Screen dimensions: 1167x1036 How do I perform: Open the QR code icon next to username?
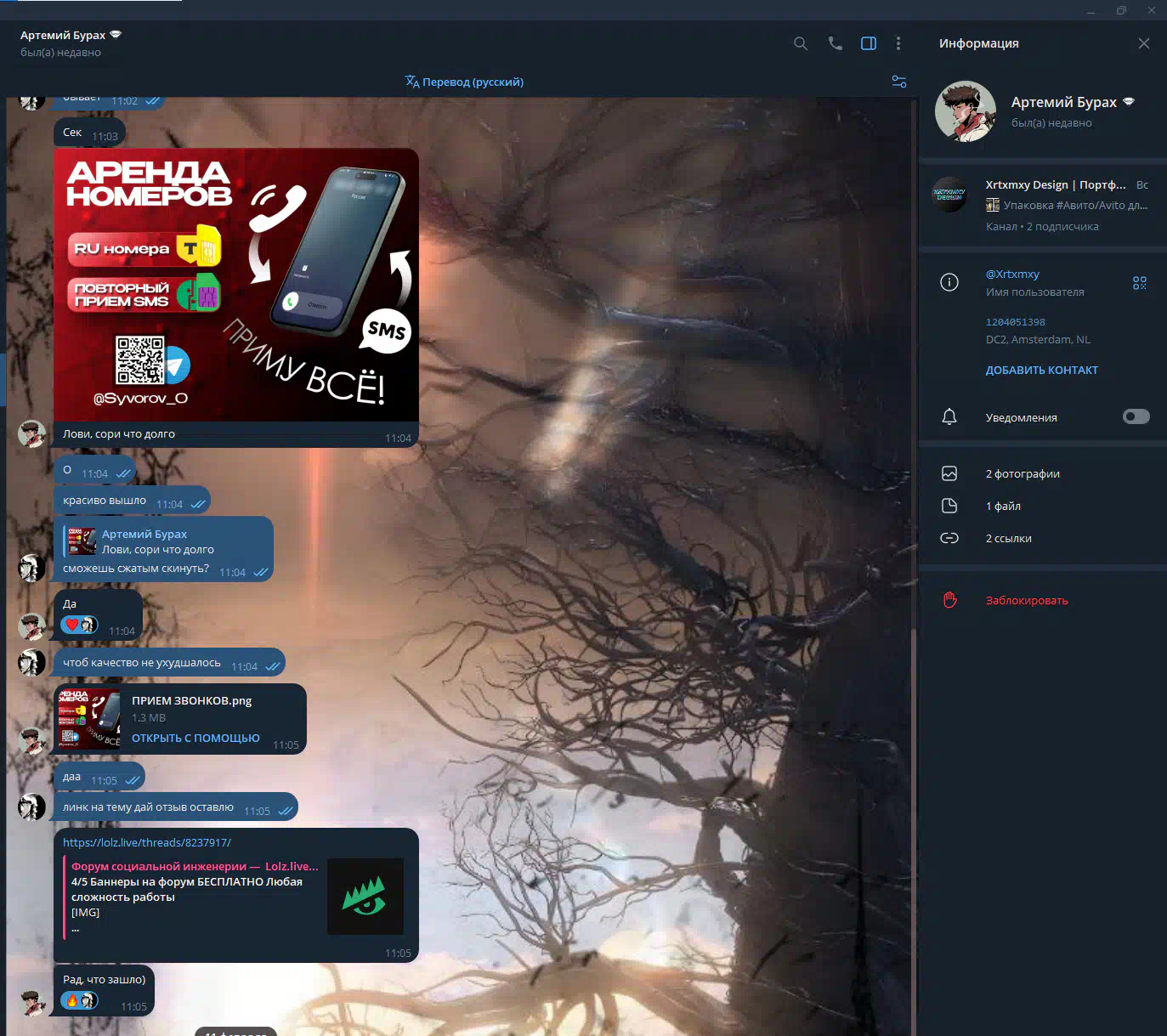1140,283
